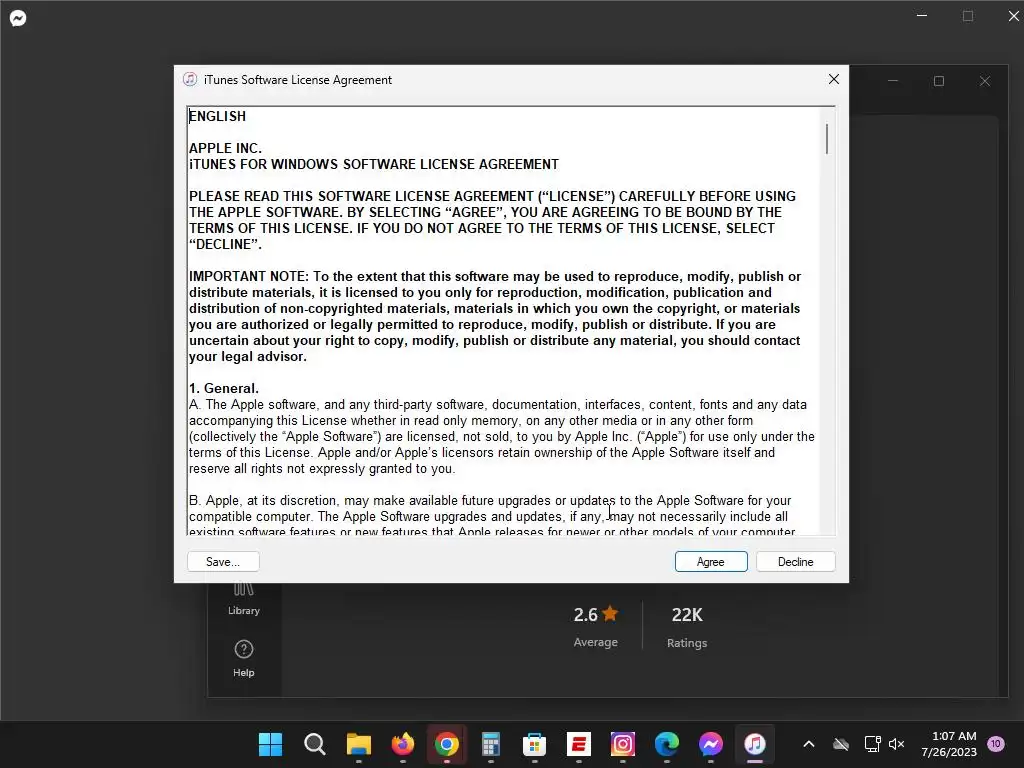Launch Firefox from the taskbar
1024x768 pixels.
(x=402, y=744)
